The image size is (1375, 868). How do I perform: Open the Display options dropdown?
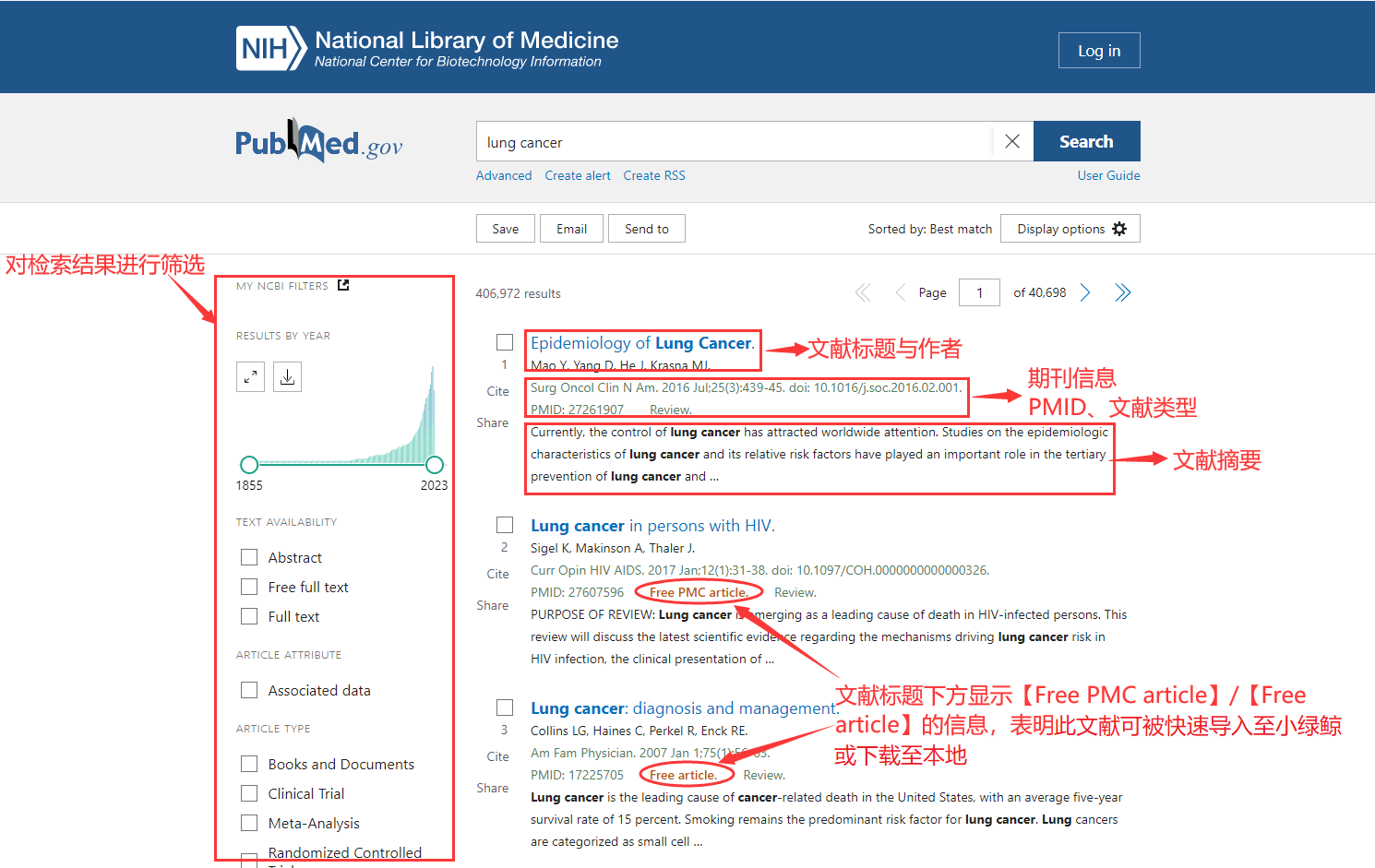pos(1070,229)
